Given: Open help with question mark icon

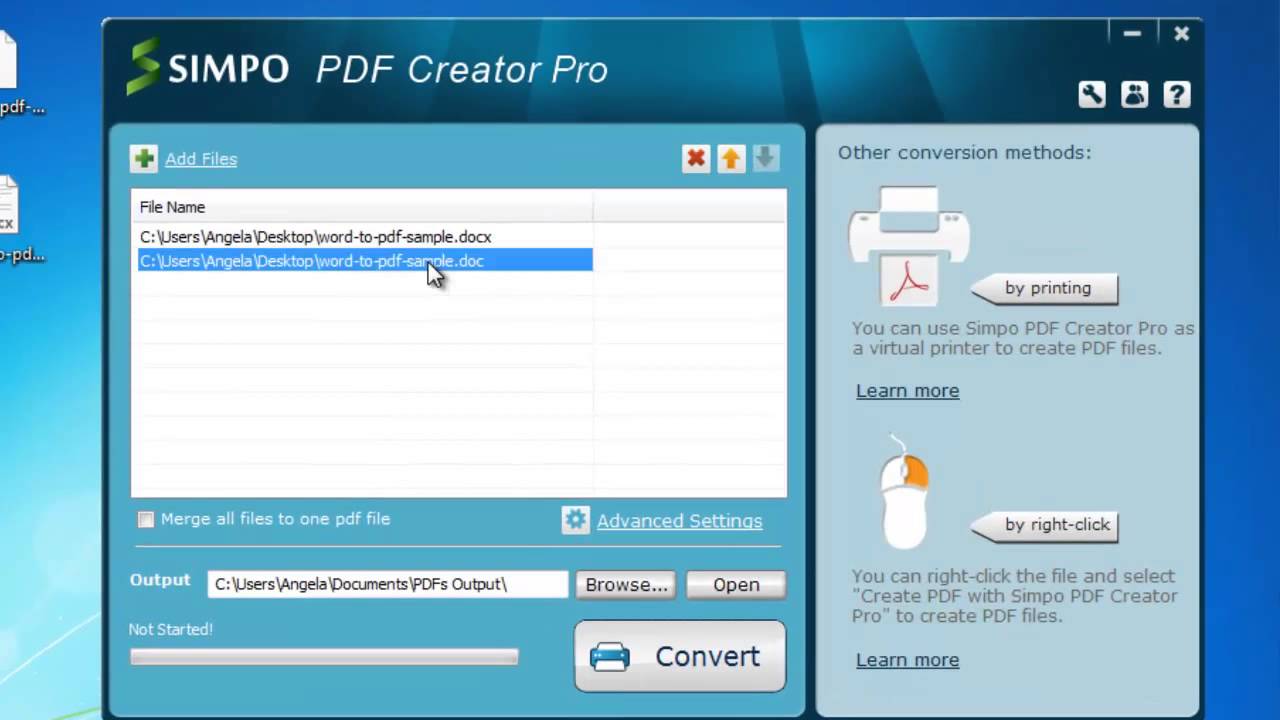Looking at the screenshot, I should point(1177,95).
